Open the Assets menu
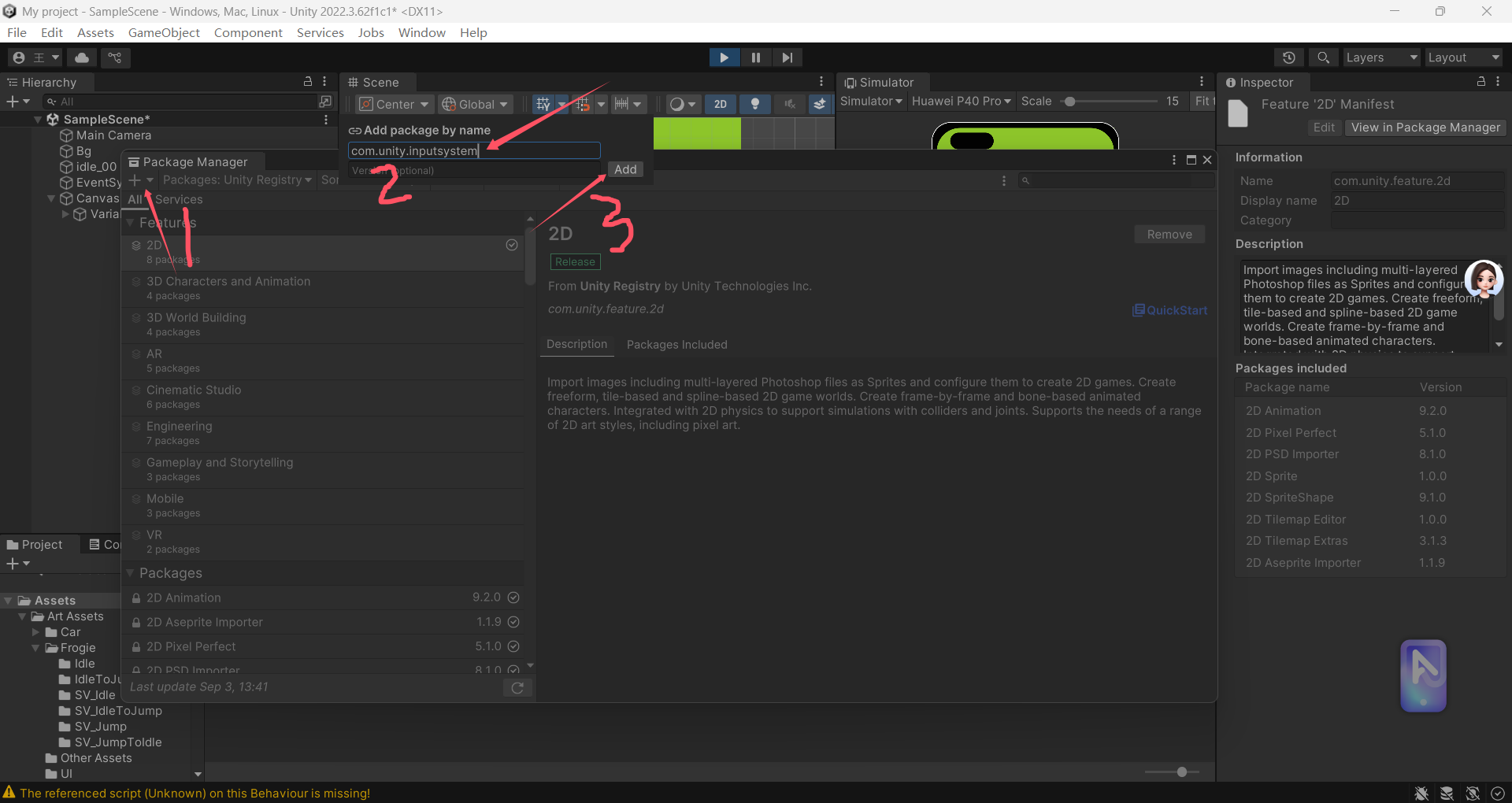 click(95, 32)
